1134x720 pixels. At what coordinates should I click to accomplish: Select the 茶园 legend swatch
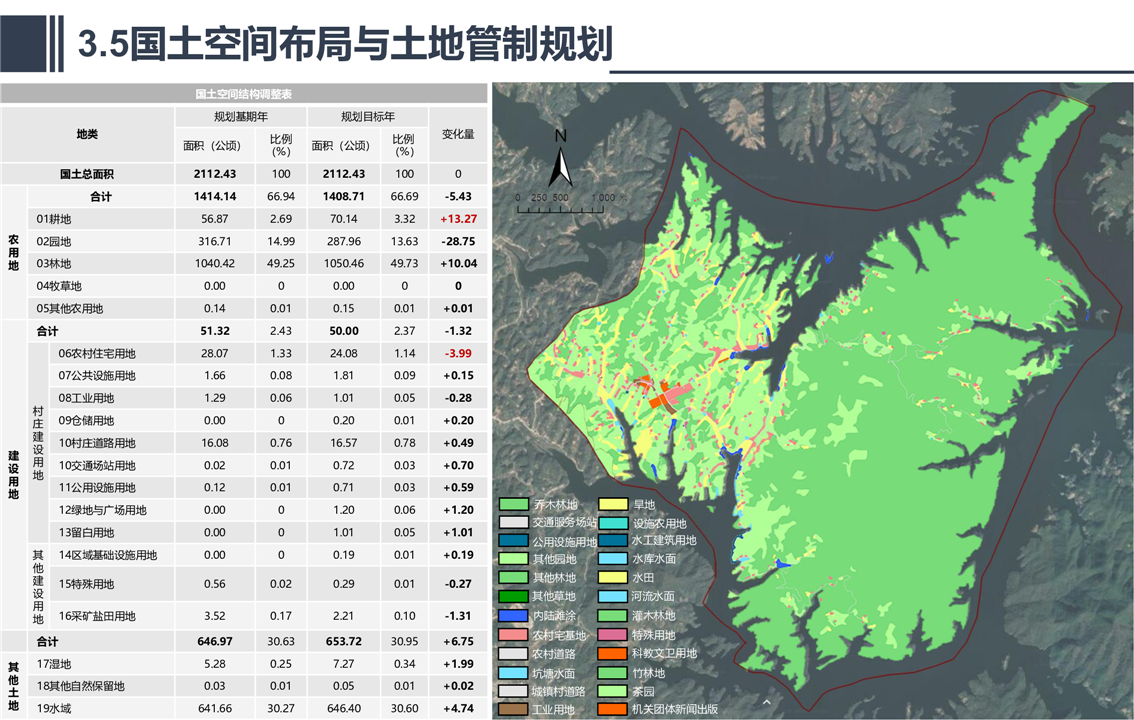[613, 691]
